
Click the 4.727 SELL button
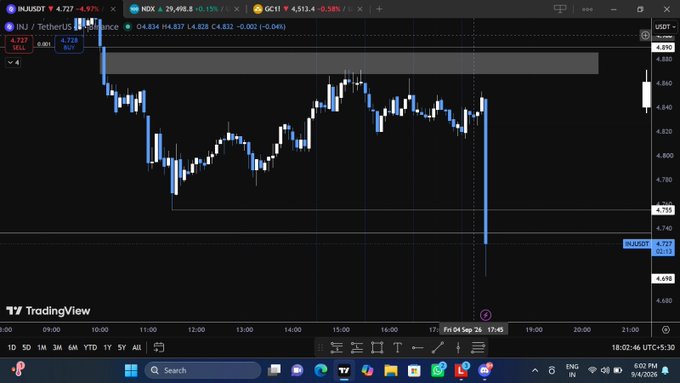pyautogui.click(x=19, y=44)
